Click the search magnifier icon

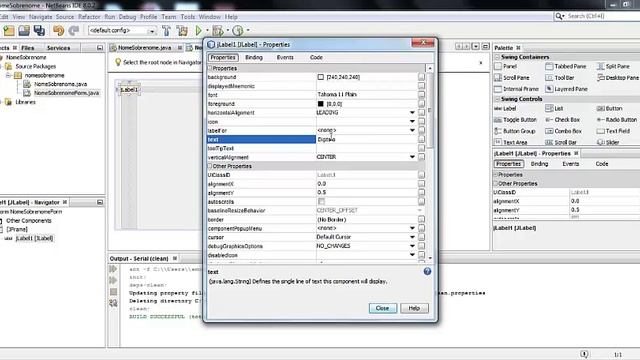coord(558,16)
